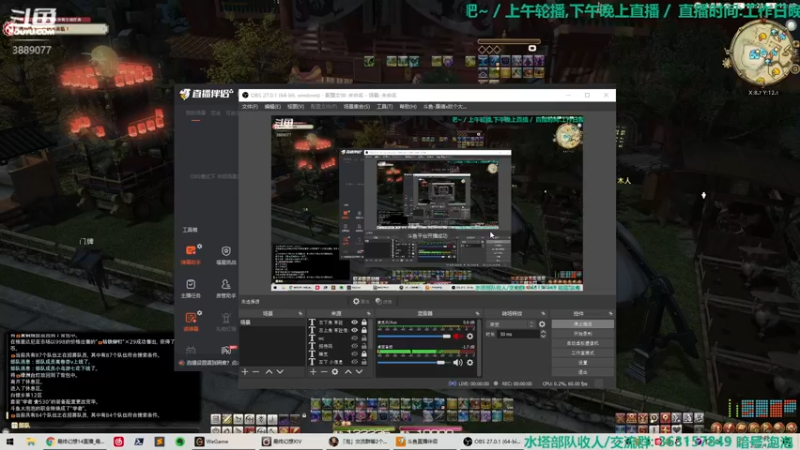Click the 50 ms duration input field
This screenshot has width=800, height=450.
click(x=518, y=334)
